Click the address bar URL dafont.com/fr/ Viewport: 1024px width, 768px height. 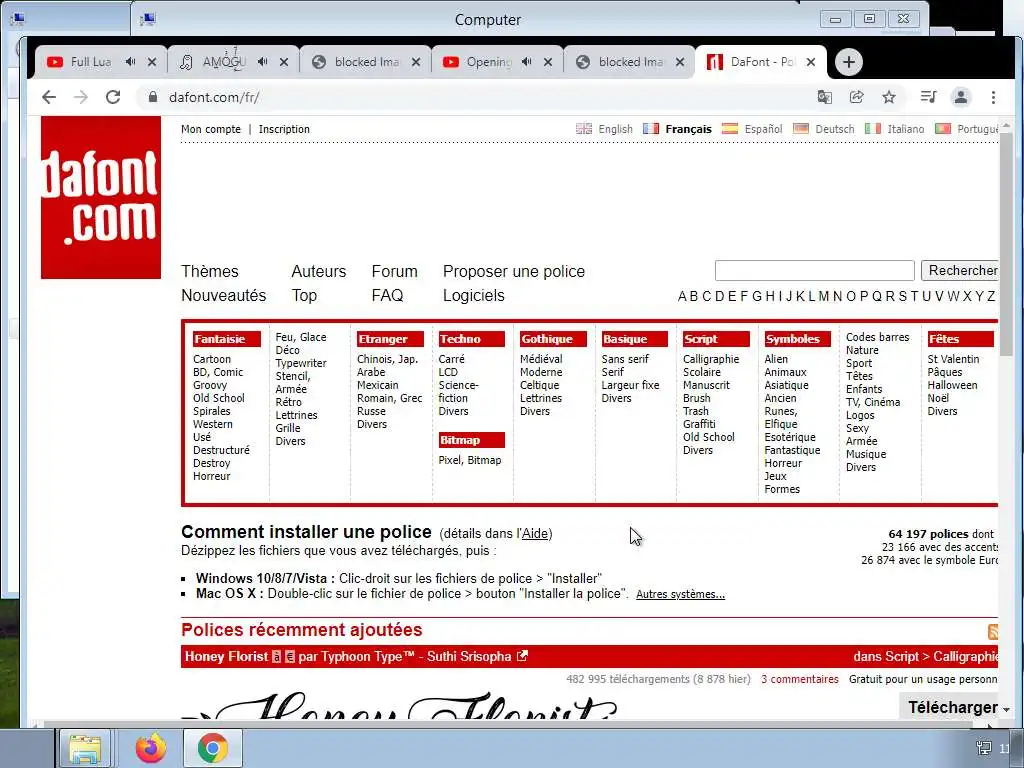point(214,97)
